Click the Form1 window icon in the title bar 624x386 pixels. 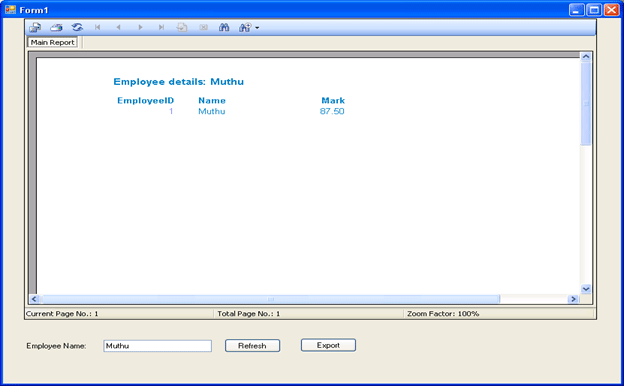10,10
